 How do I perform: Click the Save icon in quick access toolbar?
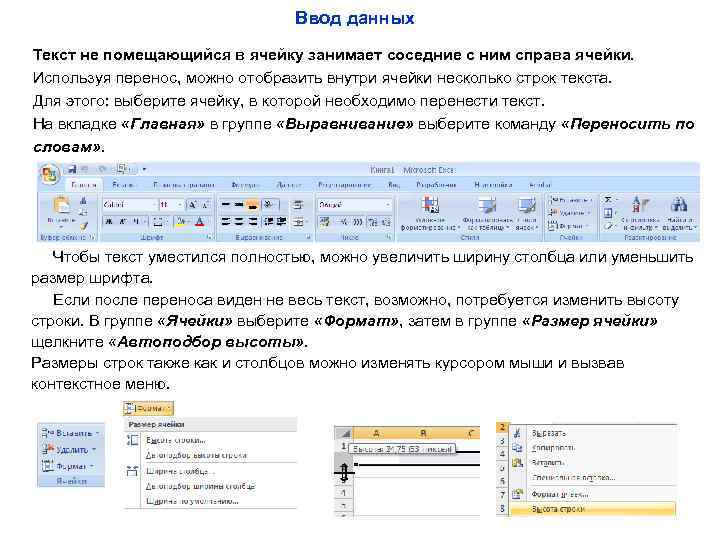72,169
